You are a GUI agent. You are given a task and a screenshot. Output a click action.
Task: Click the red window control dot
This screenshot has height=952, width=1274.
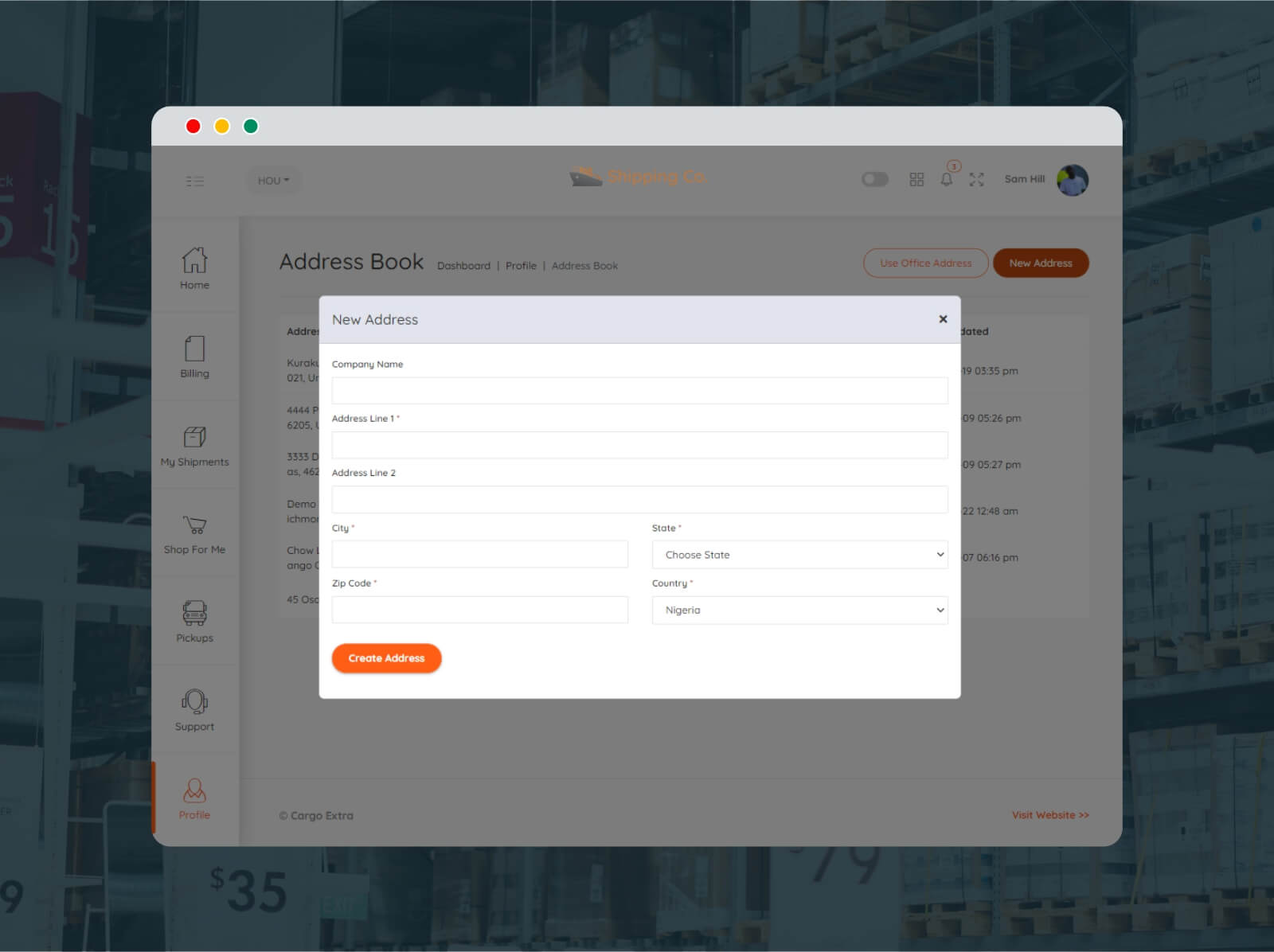click(193, 126)
